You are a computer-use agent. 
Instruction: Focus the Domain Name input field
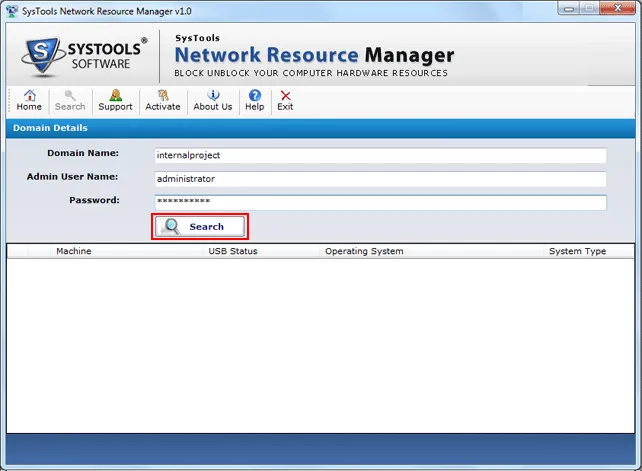[380, 156]
